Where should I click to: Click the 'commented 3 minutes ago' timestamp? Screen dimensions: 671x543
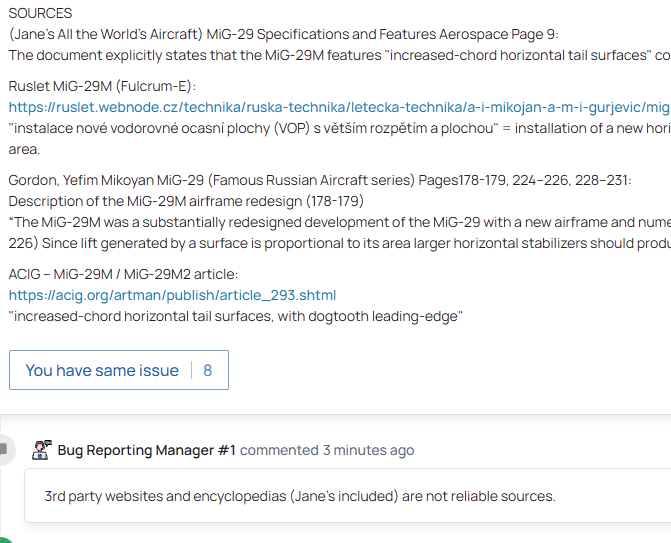[327, 450]
